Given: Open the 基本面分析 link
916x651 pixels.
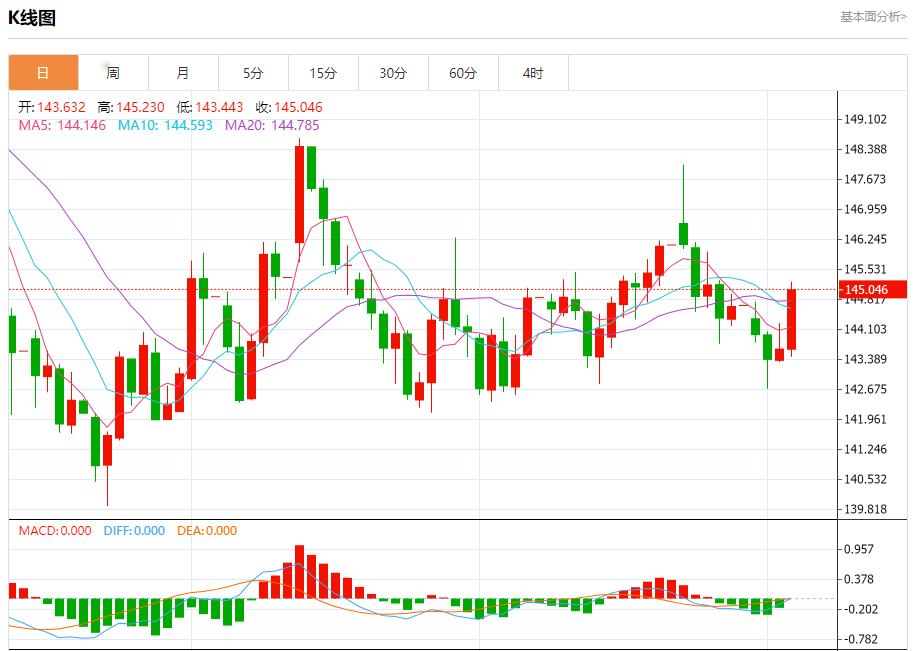Looking at the screenshot, I should [873, 17].
